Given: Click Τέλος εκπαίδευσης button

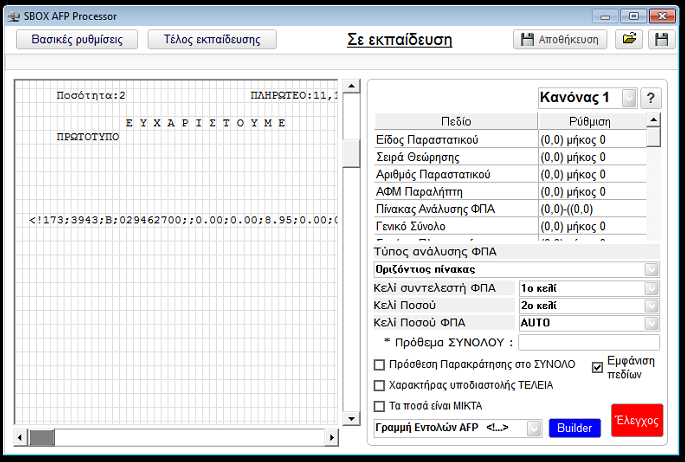Looking at the screenshot, I should 212,39.
